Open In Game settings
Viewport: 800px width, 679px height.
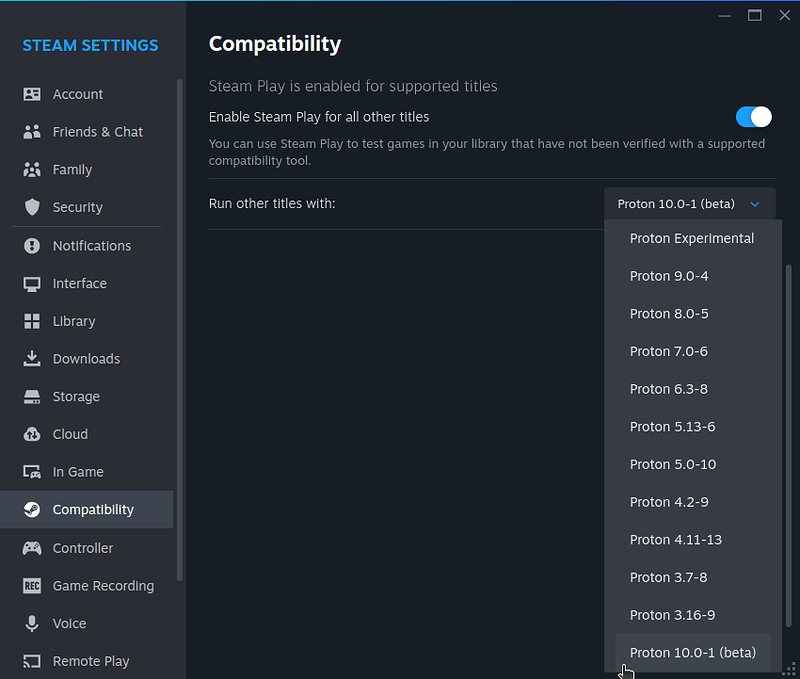click(x=87, y=472)
